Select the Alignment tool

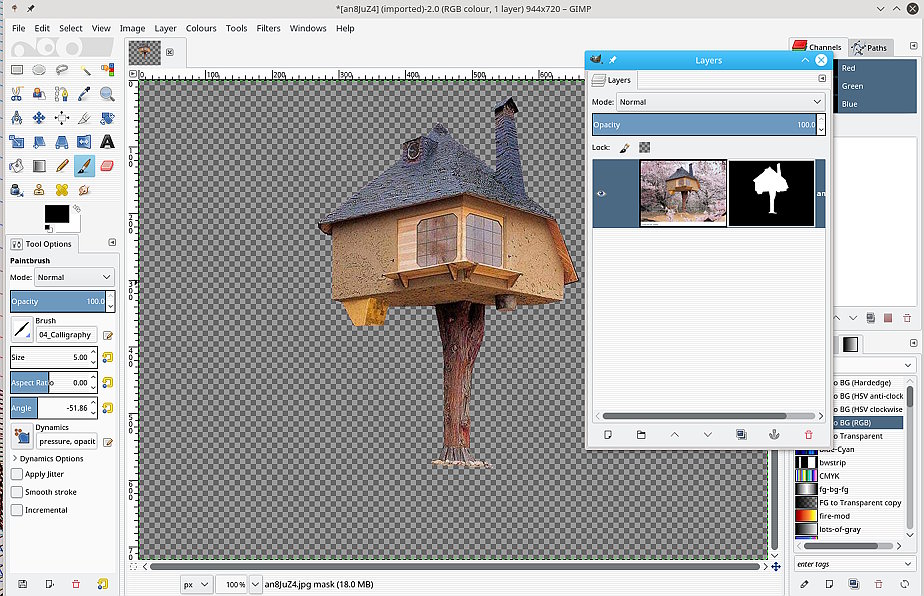click(x=62, y=118)
